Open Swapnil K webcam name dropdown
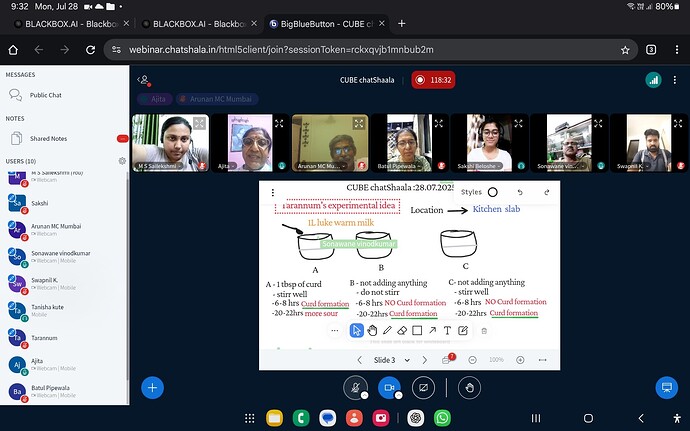 click(x=632, y=166)
